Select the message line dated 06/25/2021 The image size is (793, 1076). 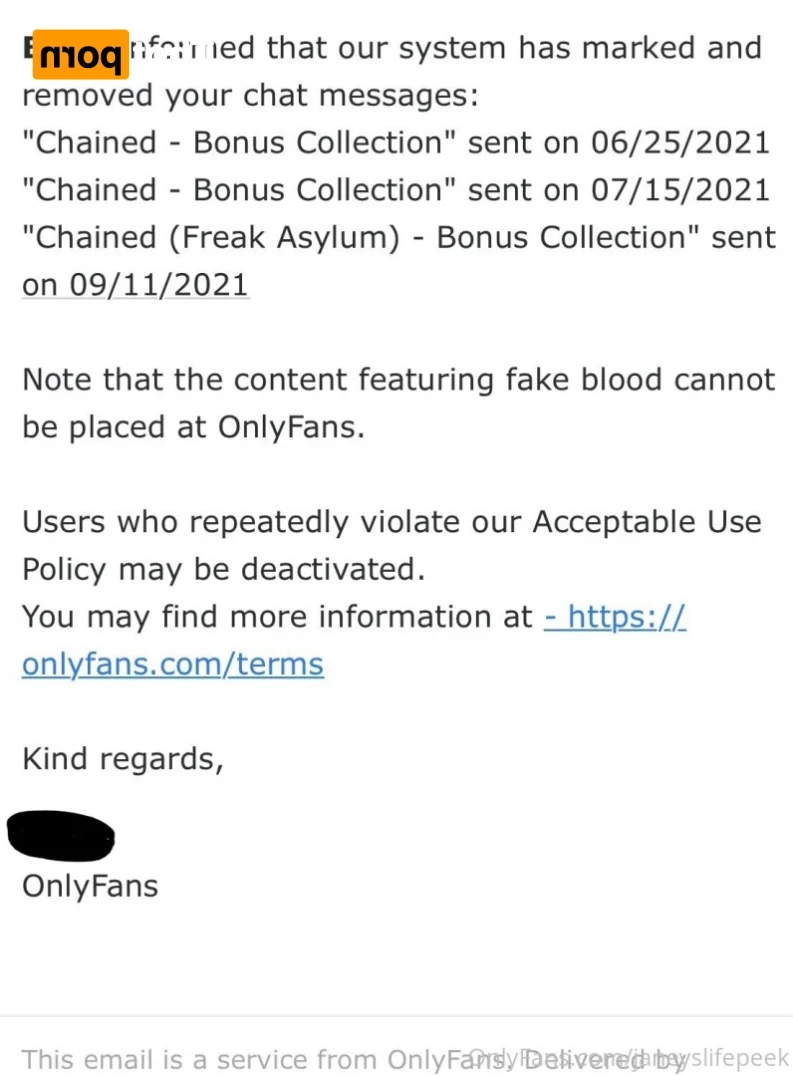point(396,143)
